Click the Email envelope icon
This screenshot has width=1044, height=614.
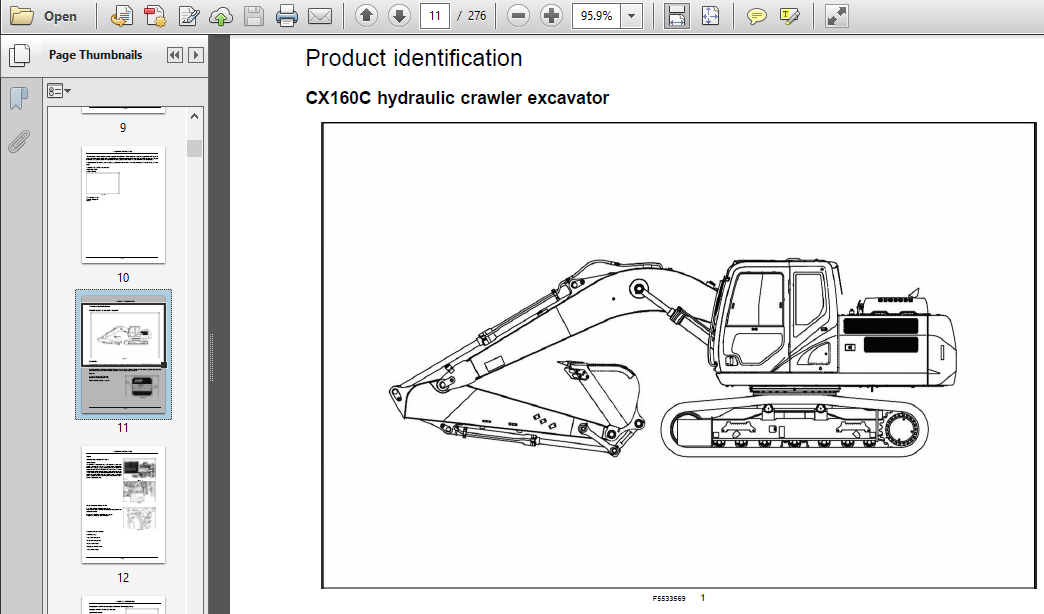point(320,16)
